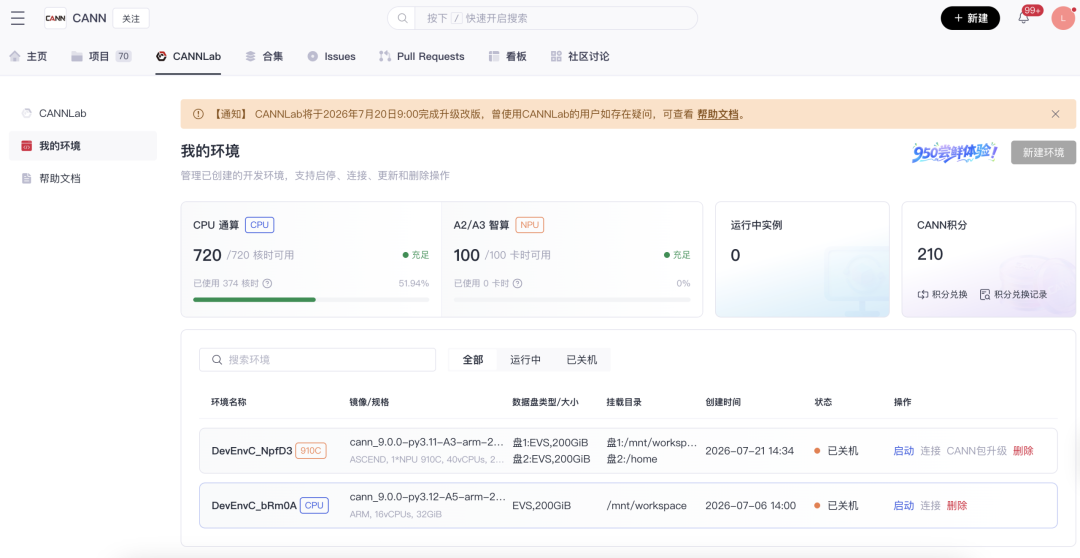Click the 910C tag badge
The image size is (1080, 558).
(x=311, y=451)
